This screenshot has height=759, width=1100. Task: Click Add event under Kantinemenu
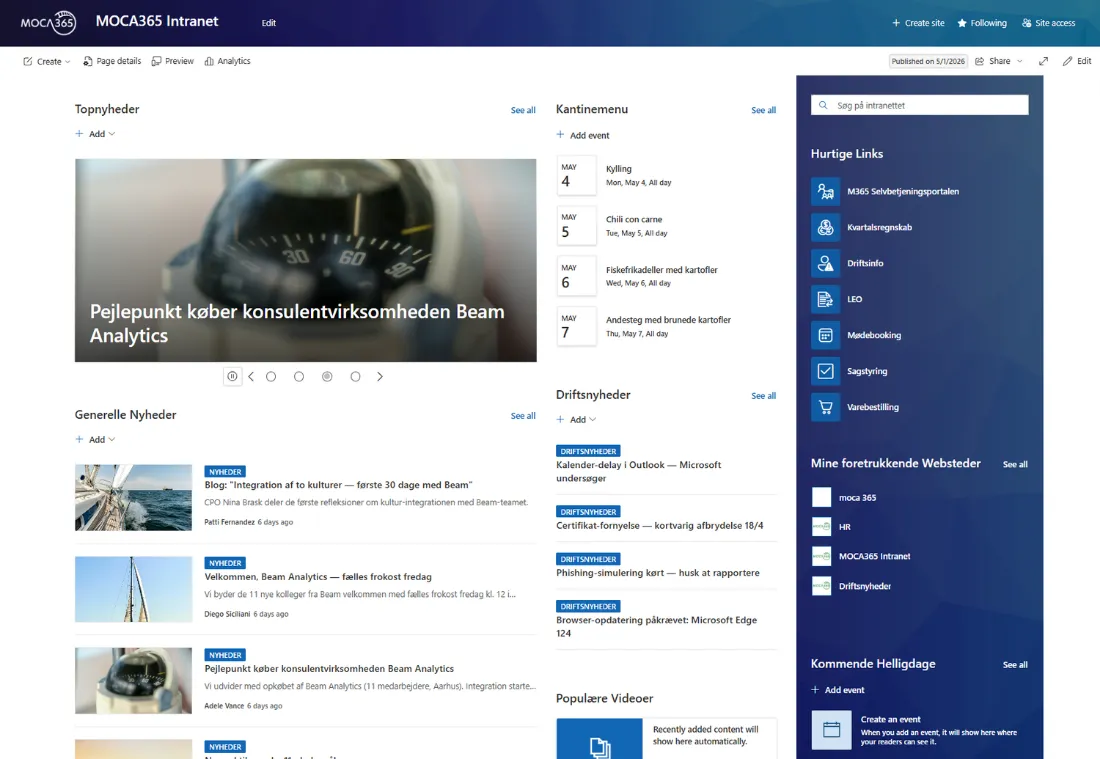tap(583, 135)
